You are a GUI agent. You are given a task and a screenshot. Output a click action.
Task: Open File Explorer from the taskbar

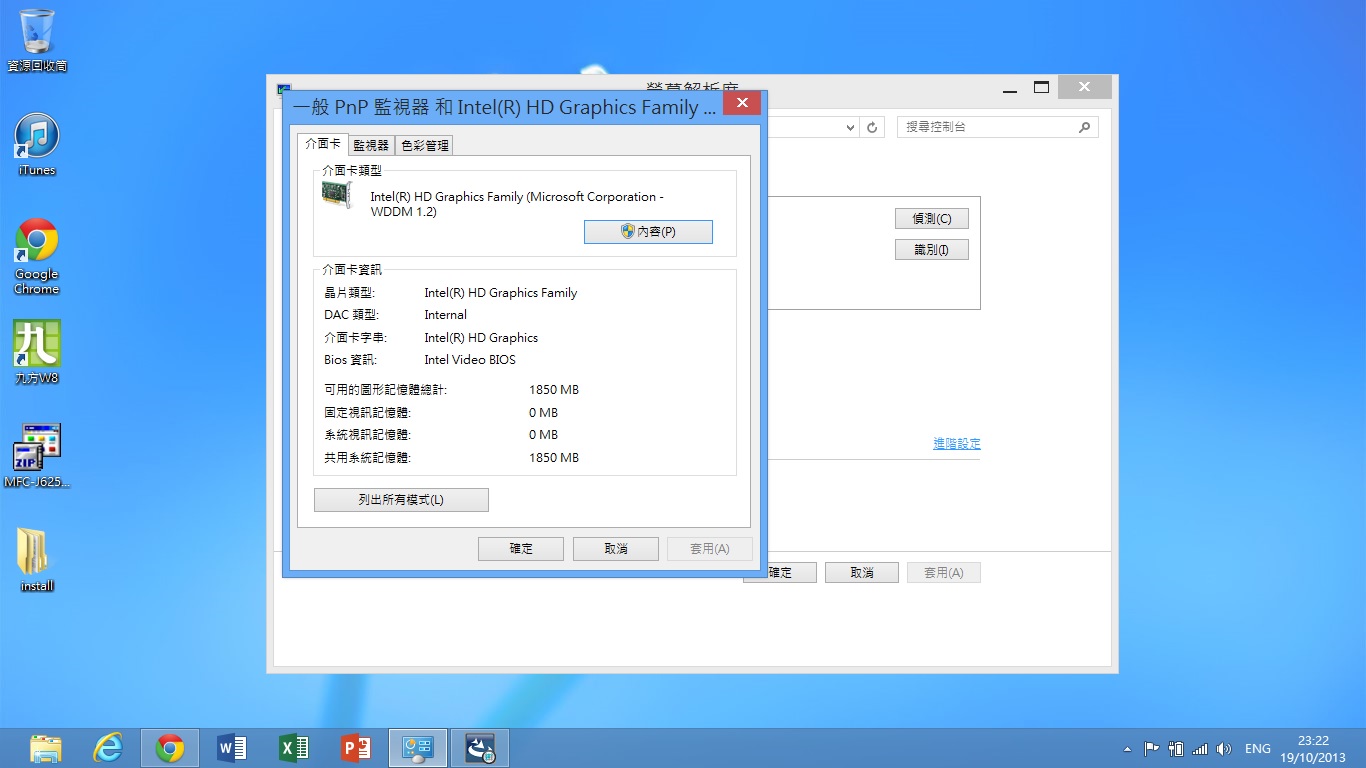(46, 748)
